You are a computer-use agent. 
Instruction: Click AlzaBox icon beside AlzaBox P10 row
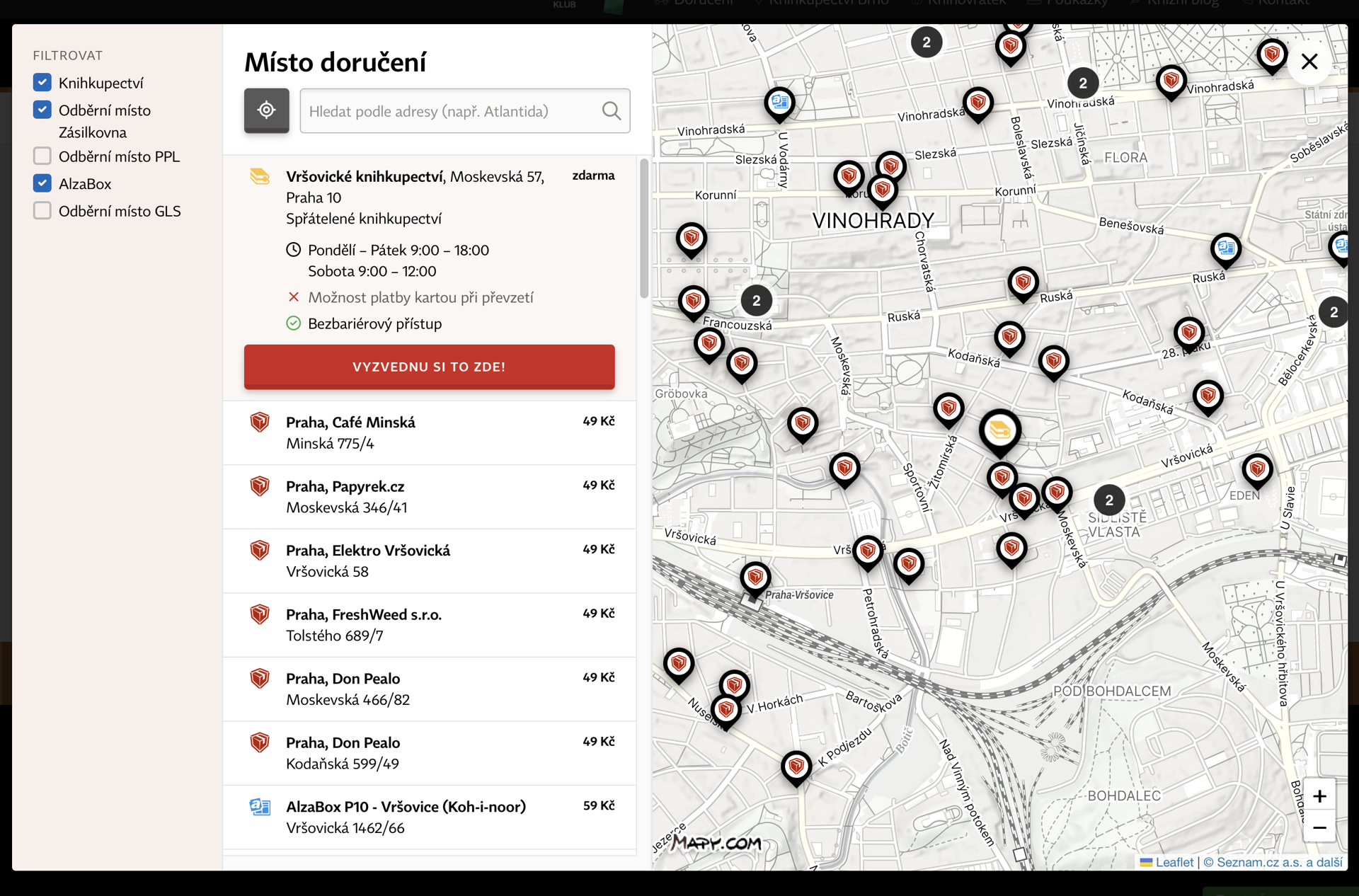260,807
